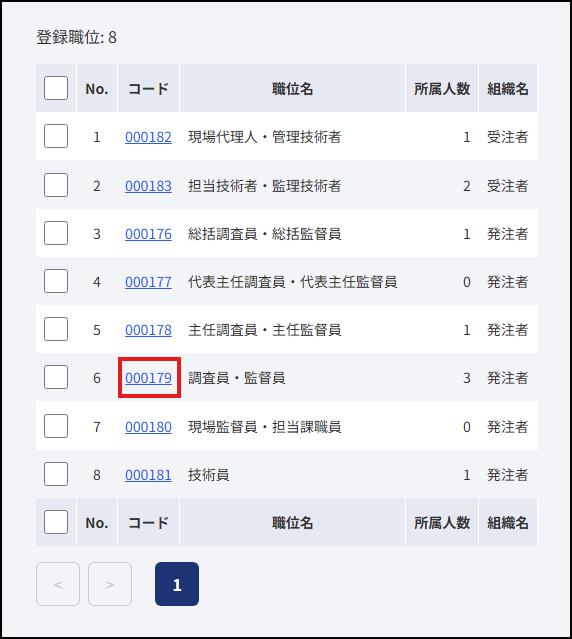Image resolution: width=572 pixels, height=639 pixels.
Task: Select page 1 in pagination
Action: [x=177, y=584]
